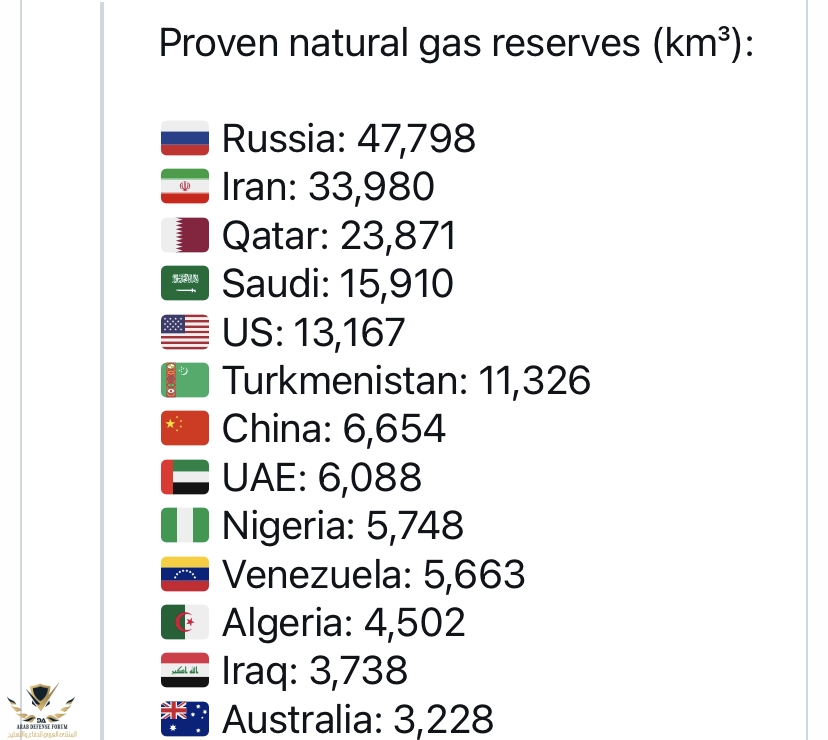Click the Turkmenistan flag icon
This screenshot has width=828, height=740.
pyautogui.click(x=185, y=380)
